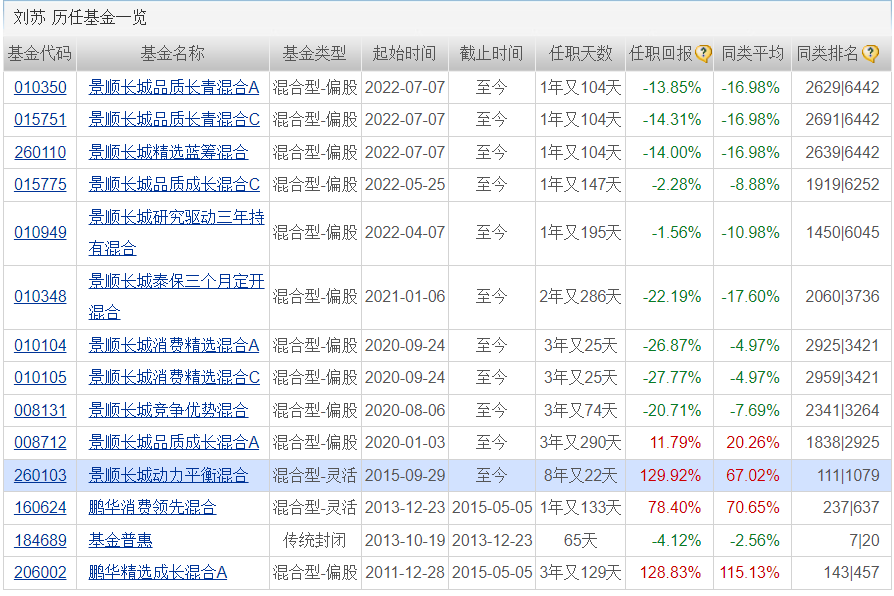894x596 pixels.
Task: Select the -27.77% return value
Action: pyautogui.click(x=672, y=377)
